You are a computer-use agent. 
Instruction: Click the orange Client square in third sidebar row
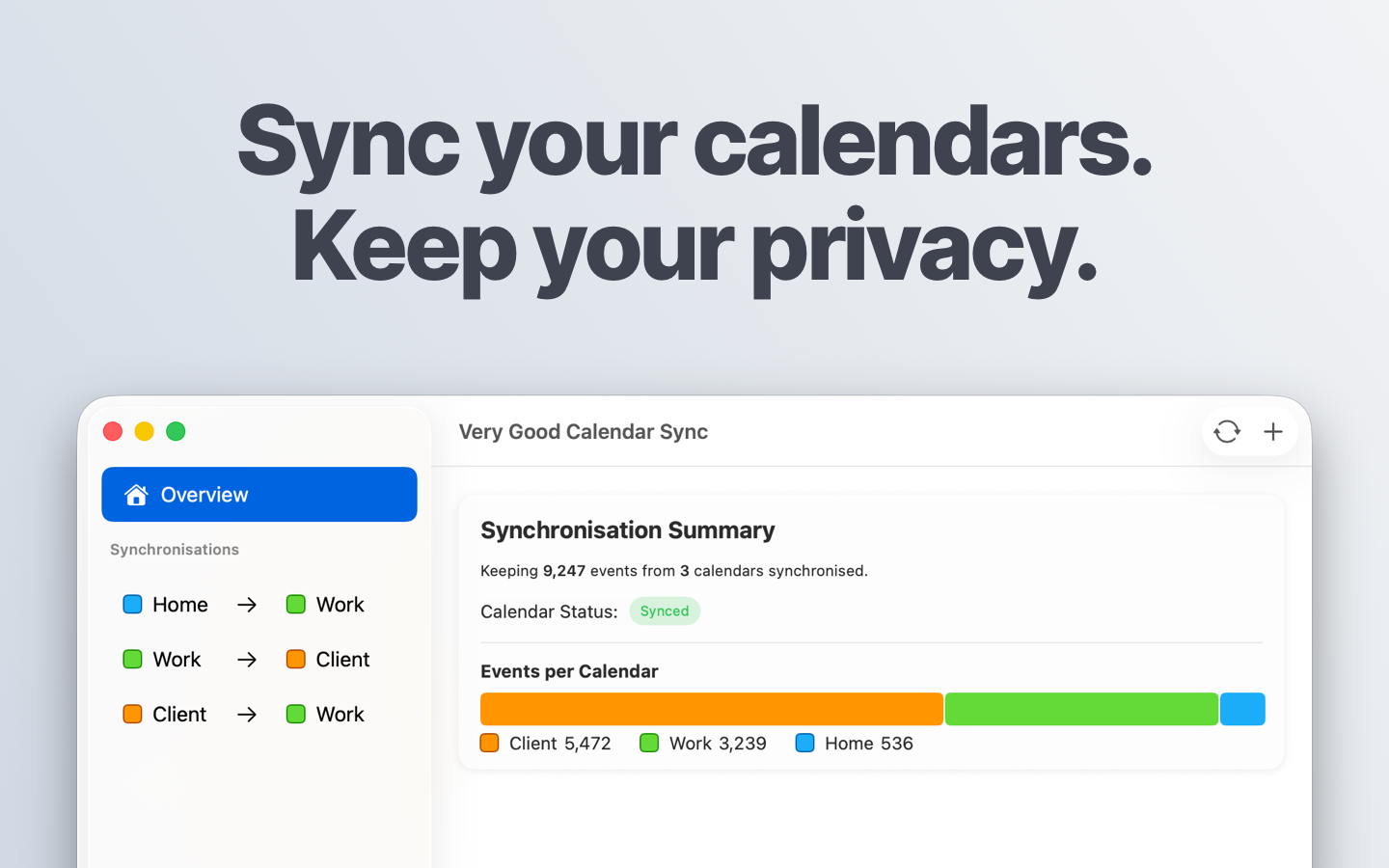(x=132, y=715)
